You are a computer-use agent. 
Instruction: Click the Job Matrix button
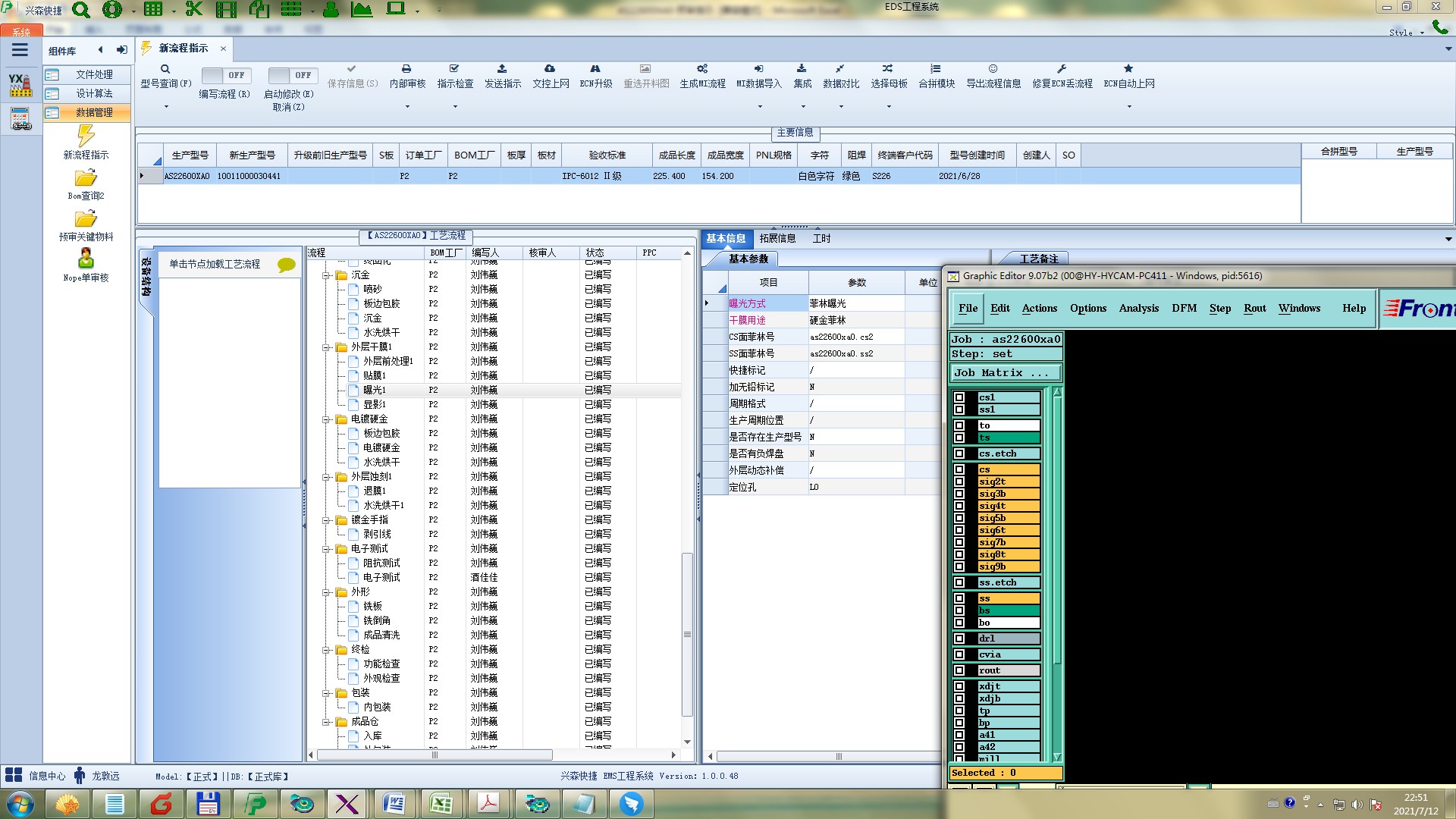click(1005, 373)
